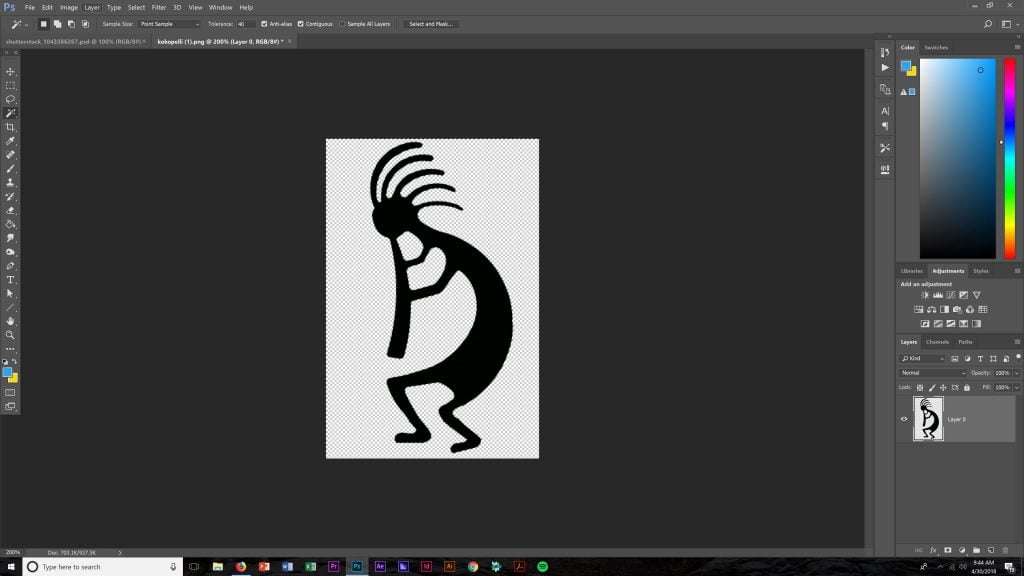Select the Eyedropper tool
Screen dimensions: 1024x576
(x=10, y=141)
